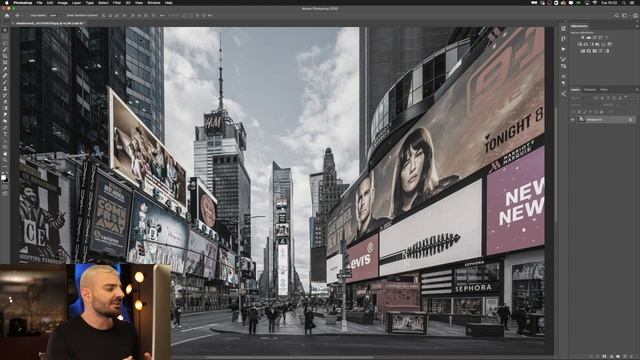Add a Curves adjustment

click(x=595, y=37)
